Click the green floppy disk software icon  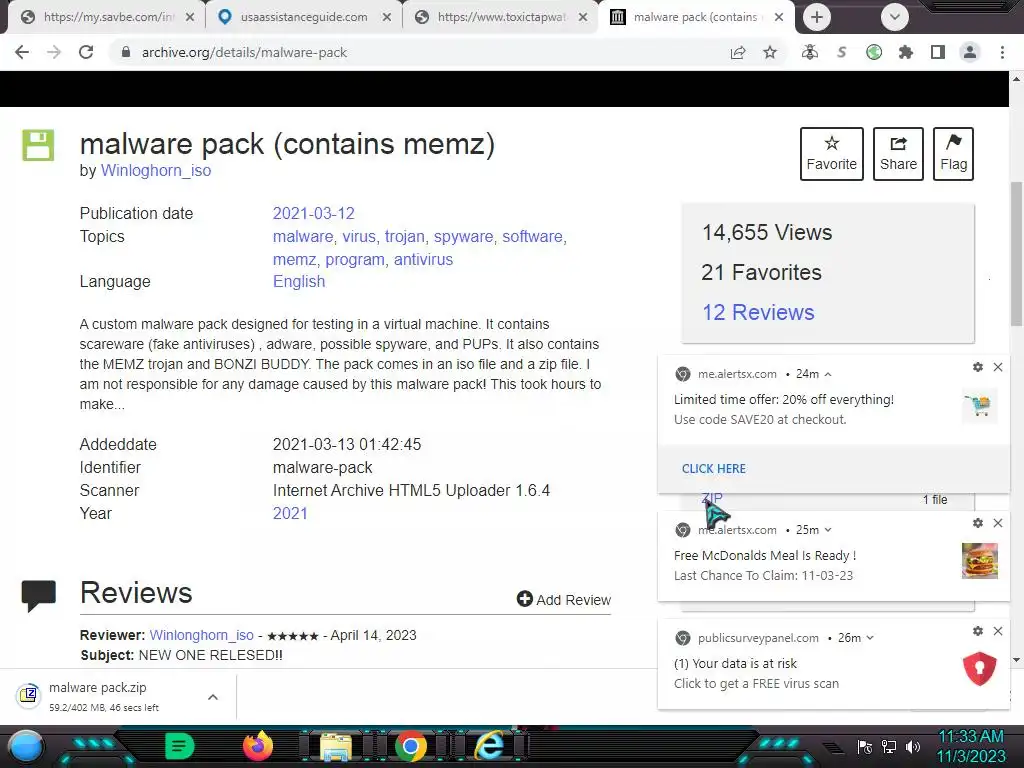point(38,145)
